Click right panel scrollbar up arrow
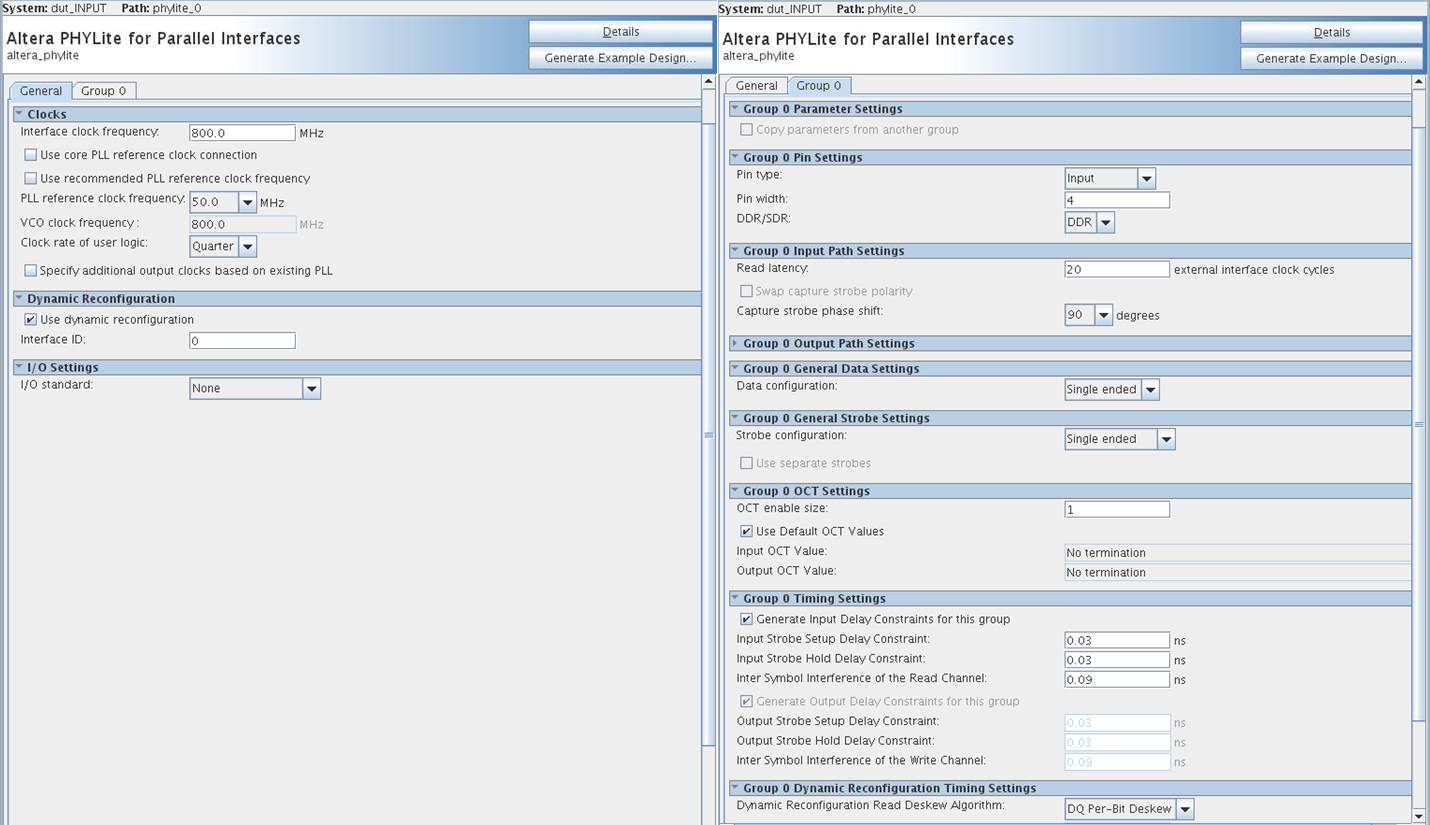This screenshot has height=825, width=1430. (x=1420, y=81)
